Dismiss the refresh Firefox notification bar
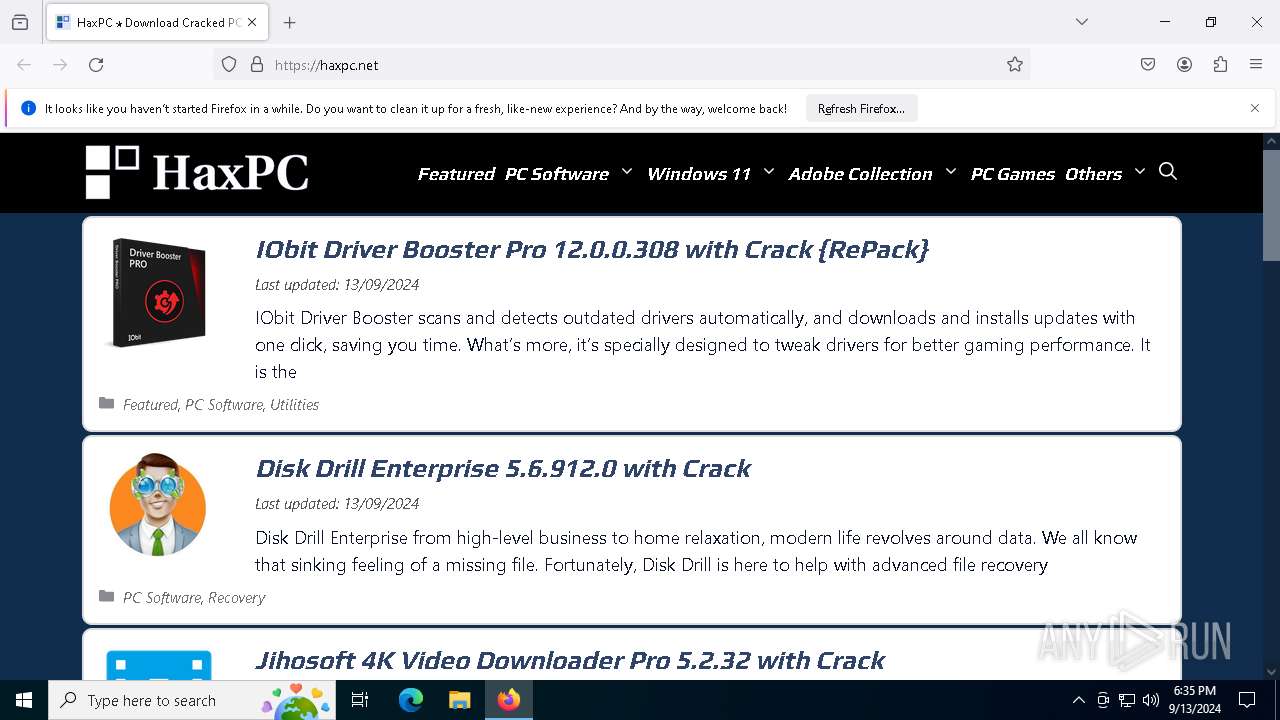The height and width of the screenshot is (720, 1280). [1255, 108]
